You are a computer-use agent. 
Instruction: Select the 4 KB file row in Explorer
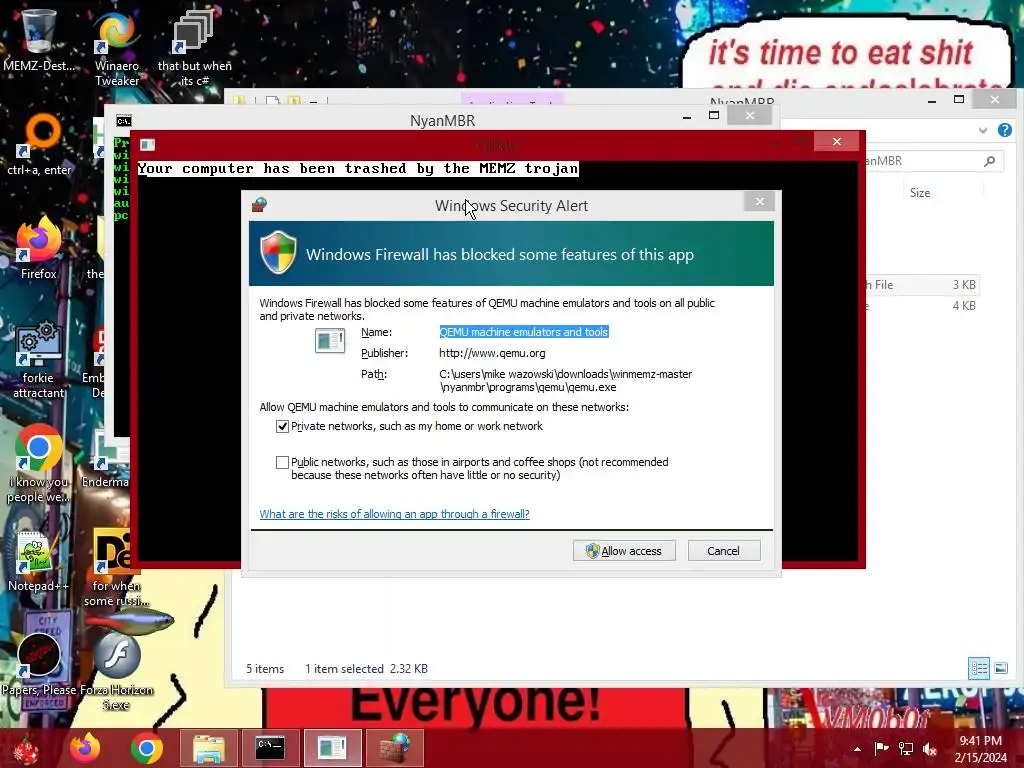point(922,306)
